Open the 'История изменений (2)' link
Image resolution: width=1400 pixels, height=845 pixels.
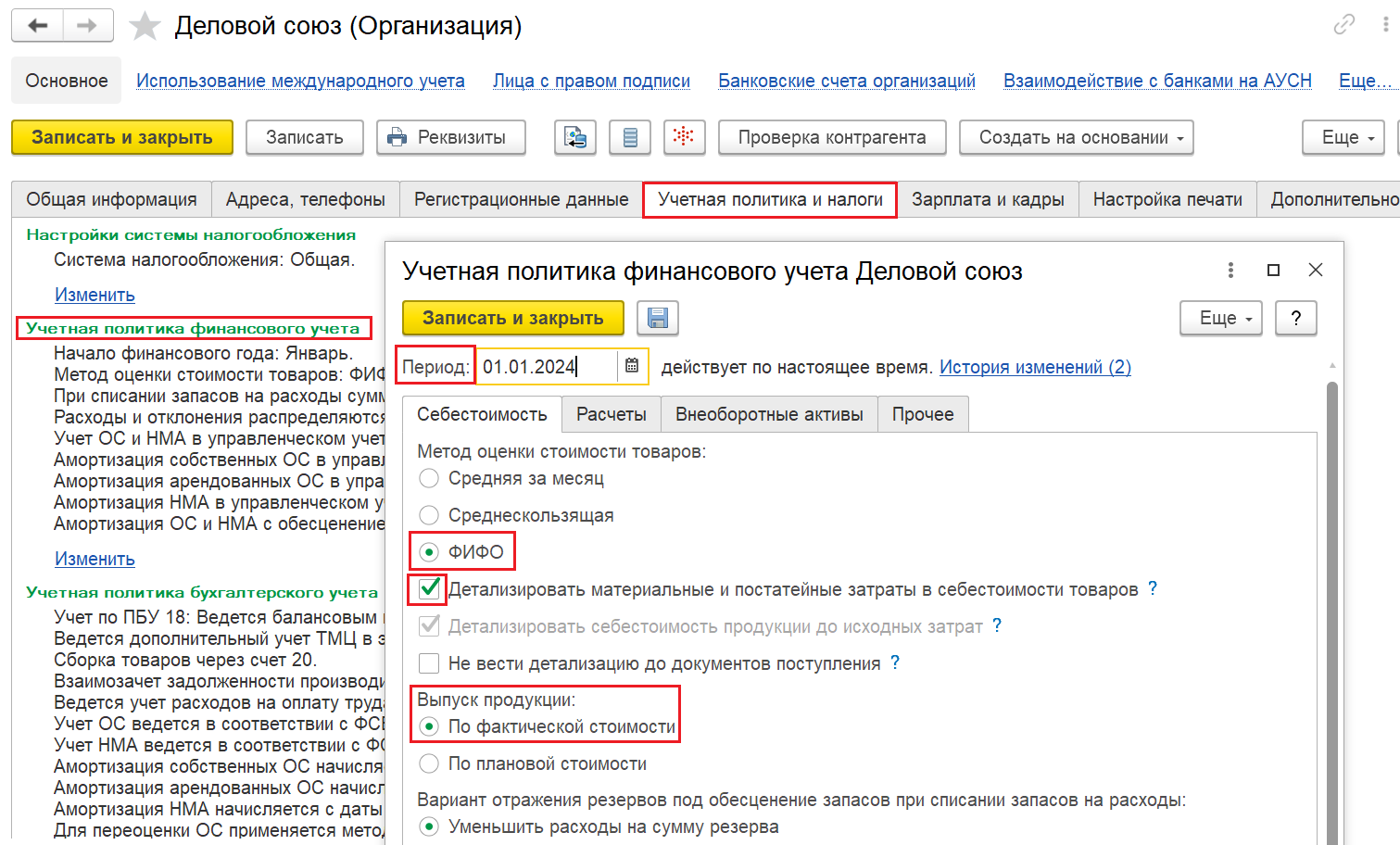1035,367
